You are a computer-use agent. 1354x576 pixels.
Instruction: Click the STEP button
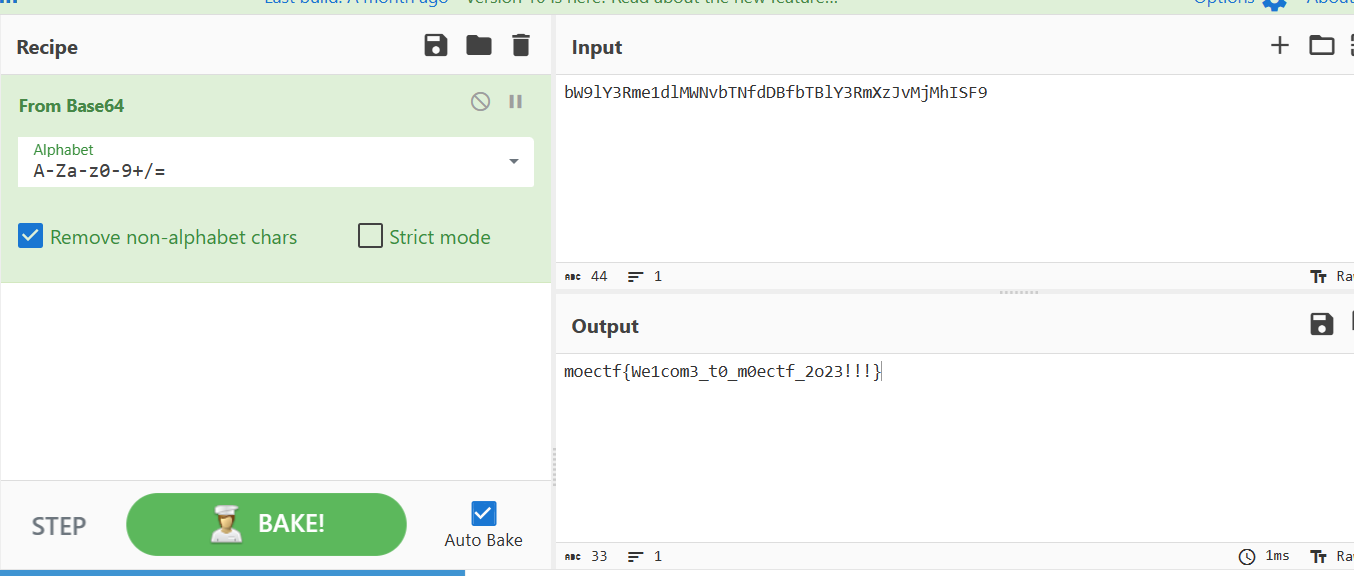(59, 526)
